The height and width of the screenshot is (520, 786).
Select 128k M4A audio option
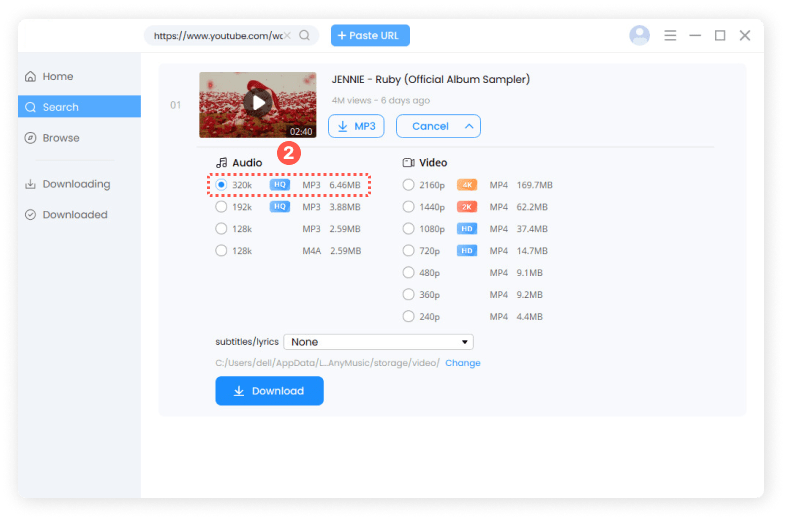coord(221,251)
